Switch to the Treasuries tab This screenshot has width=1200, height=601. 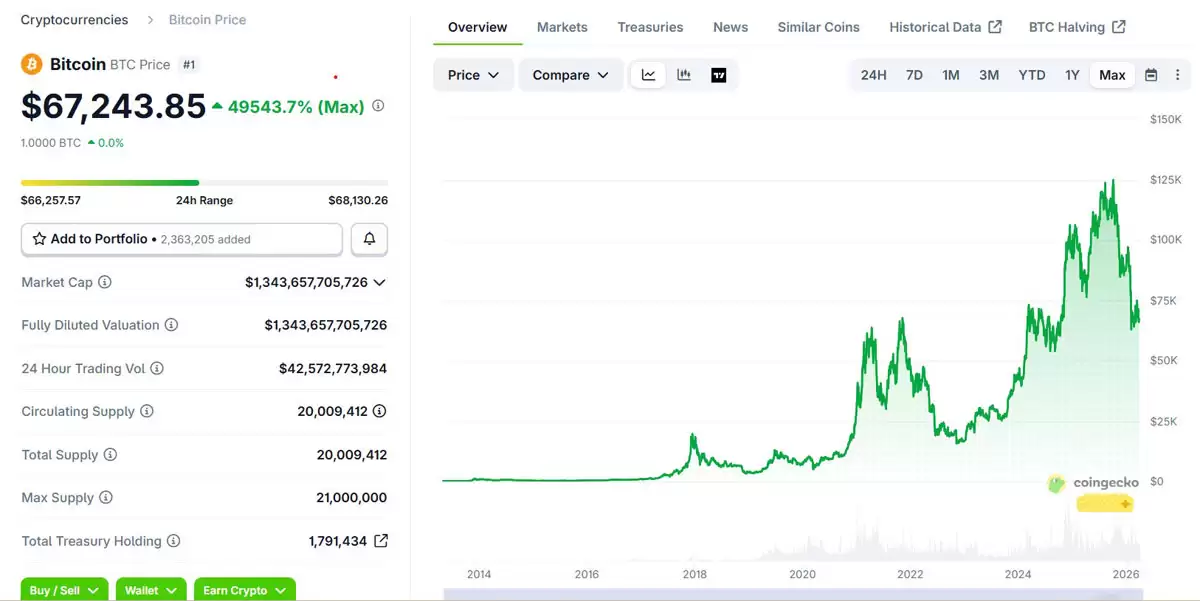tap(650, 27)
